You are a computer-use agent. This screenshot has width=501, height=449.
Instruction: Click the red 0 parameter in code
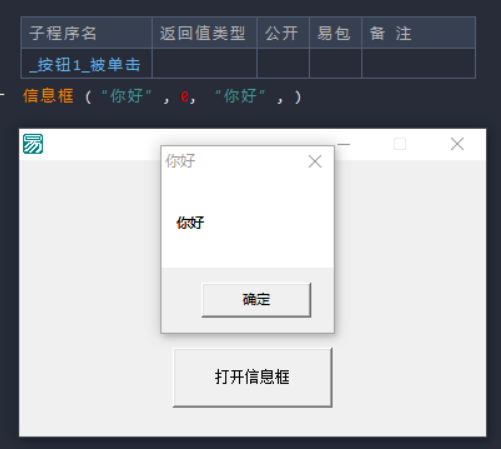(184, 97)
